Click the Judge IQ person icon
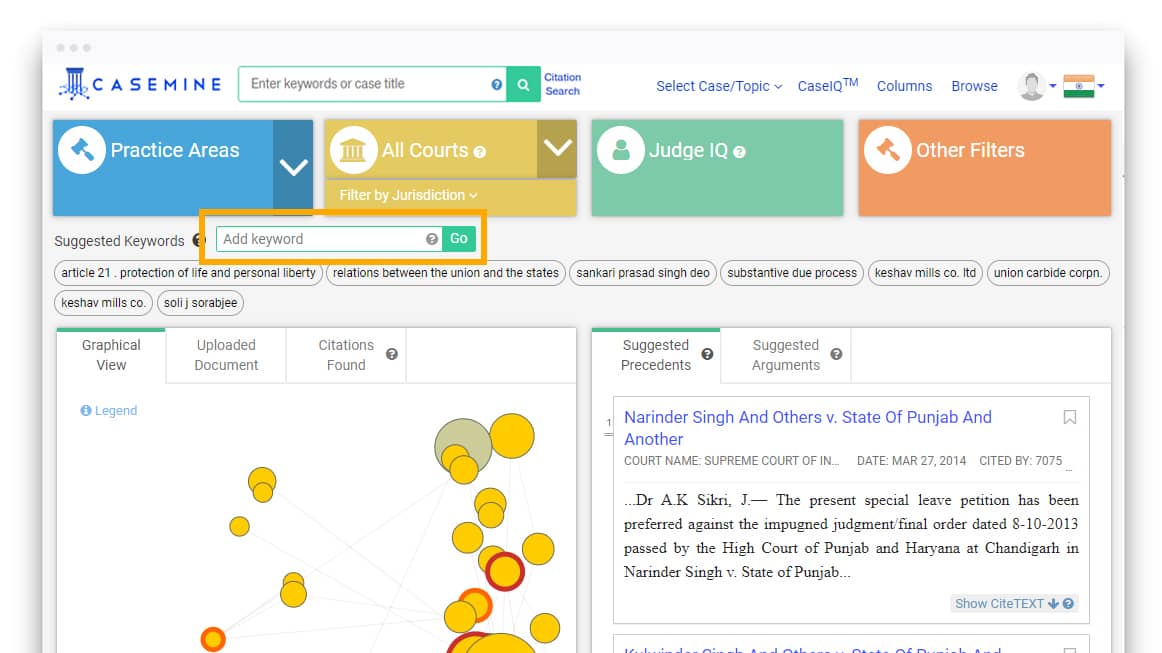 click(x=620, y=151)
